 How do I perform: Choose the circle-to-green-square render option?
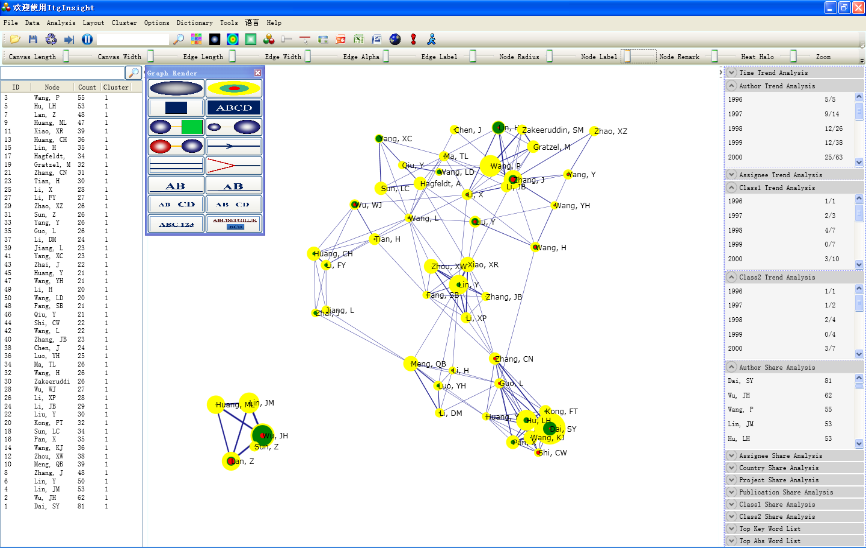tap(176, 127)
